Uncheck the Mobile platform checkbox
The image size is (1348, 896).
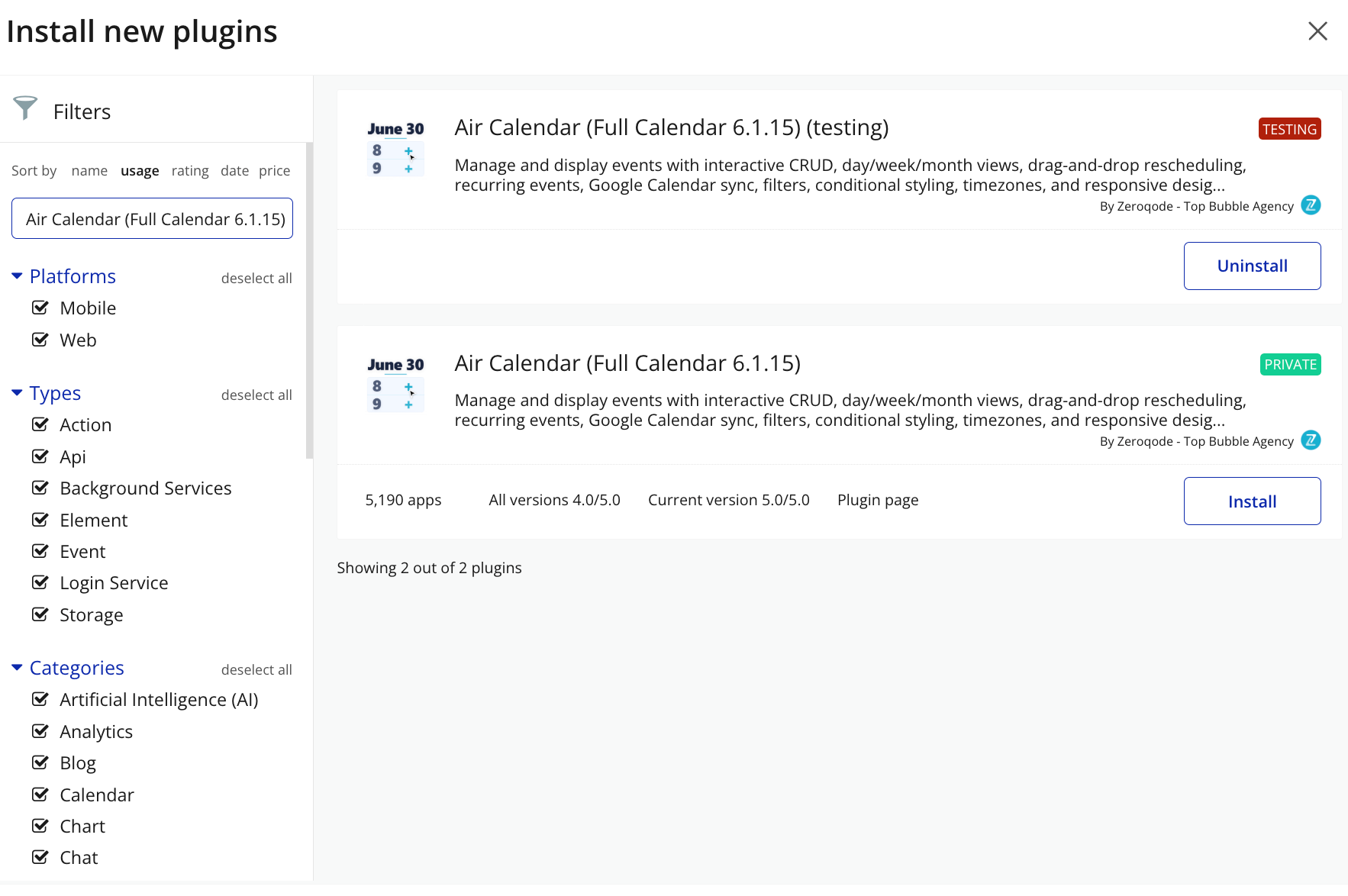click(x=40, y=308)
